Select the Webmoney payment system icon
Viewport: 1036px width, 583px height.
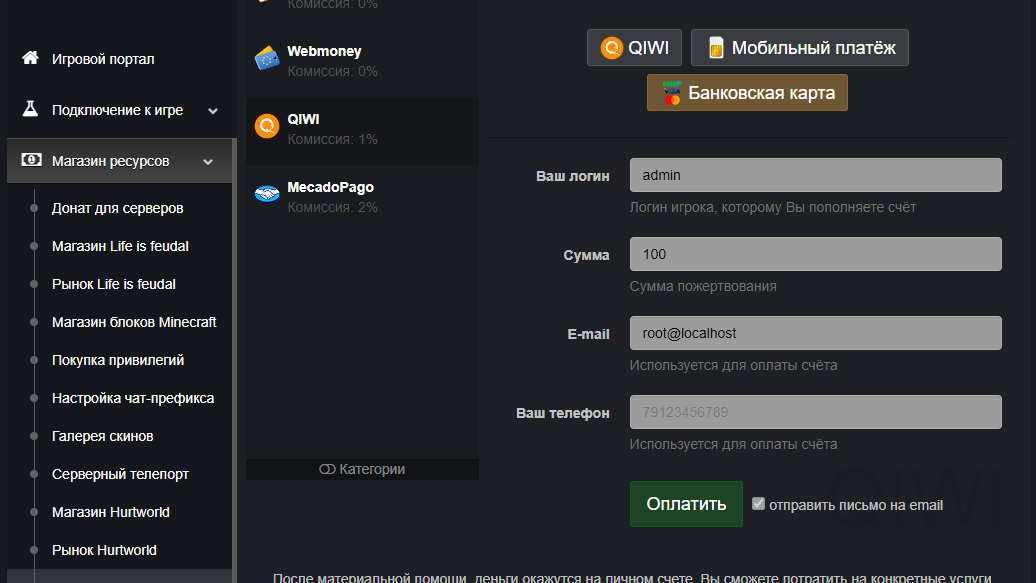point(267,58)
